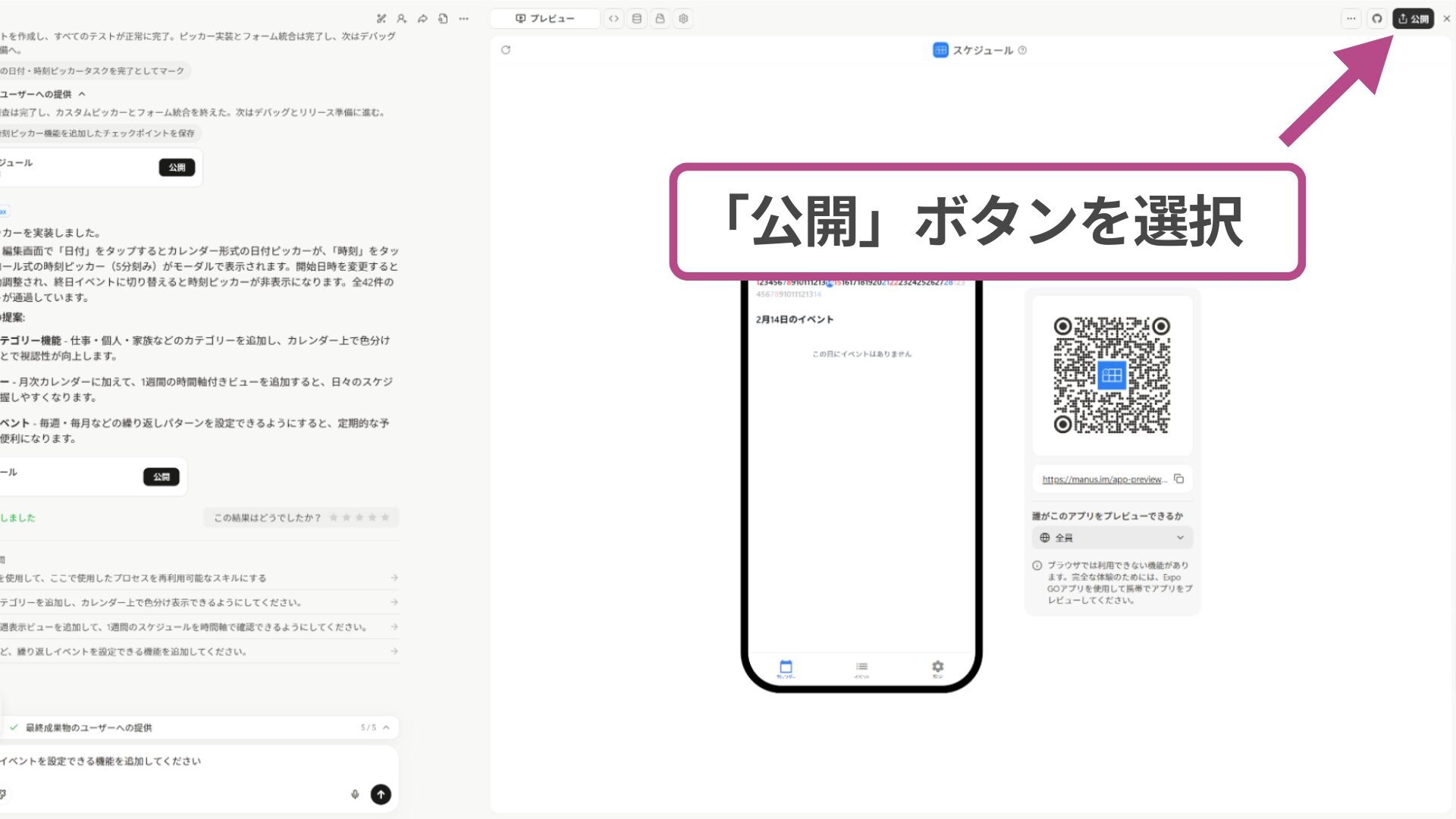Switch to code view with the <> icon
1456x819 pixels.
point(614,18)
